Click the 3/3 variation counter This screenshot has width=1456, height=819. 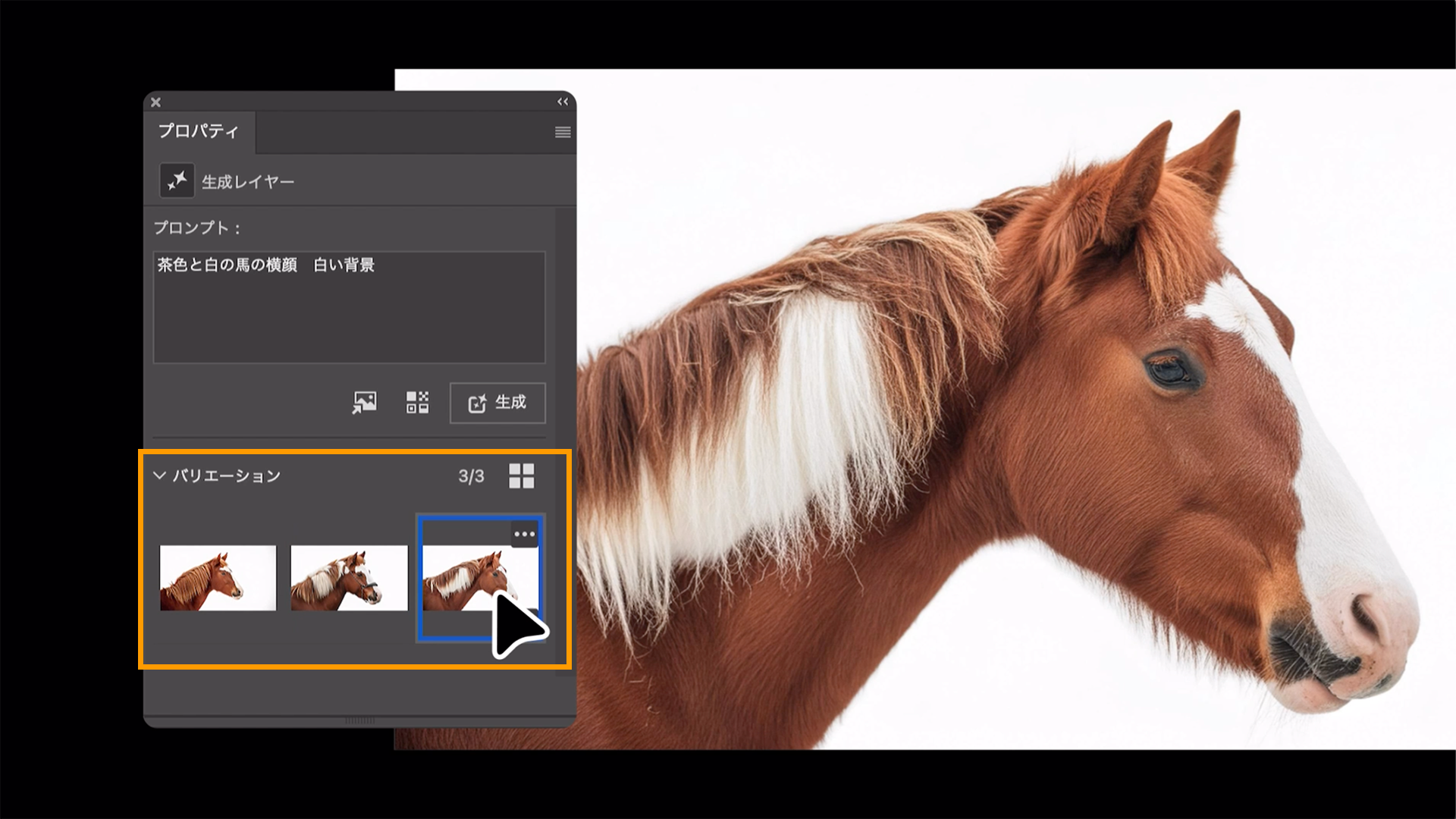click(471, 476)
